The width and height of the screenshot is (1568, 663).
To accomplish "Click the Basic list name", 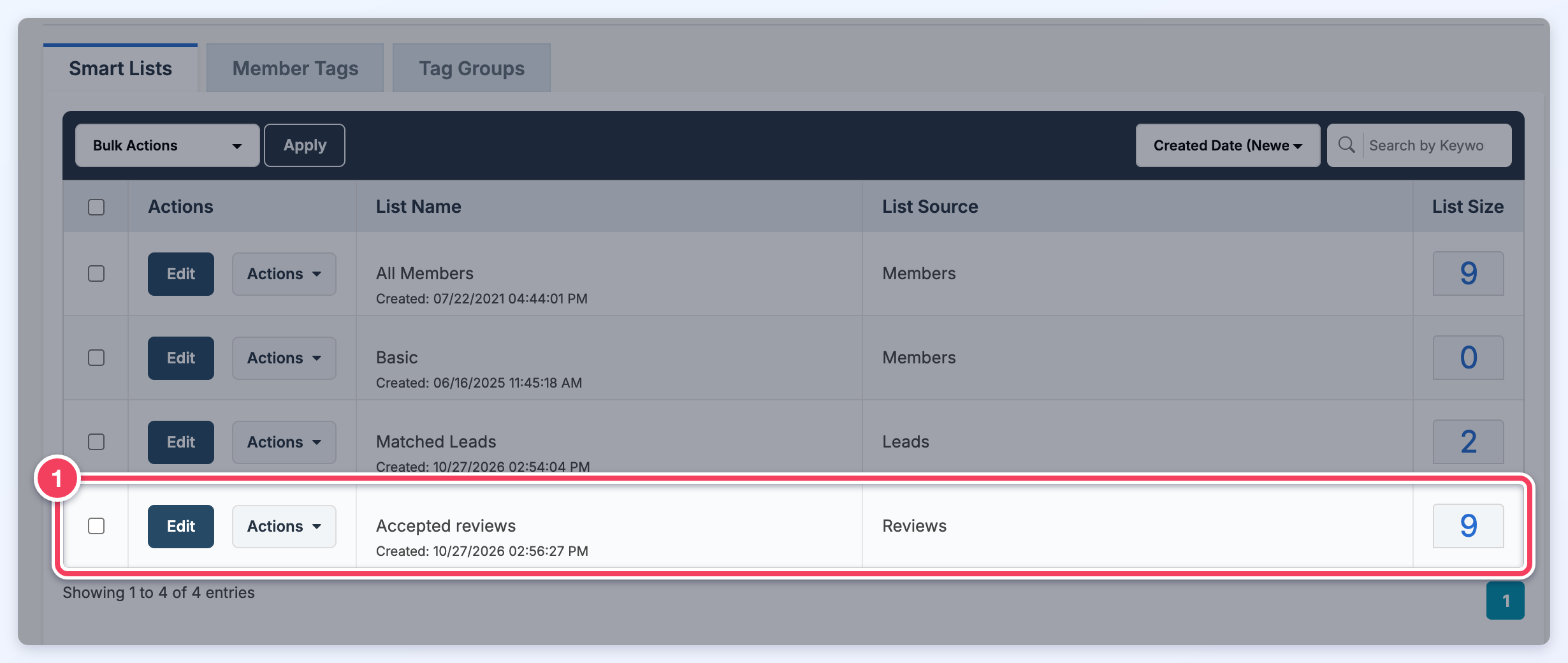I will tap(396, 358).
